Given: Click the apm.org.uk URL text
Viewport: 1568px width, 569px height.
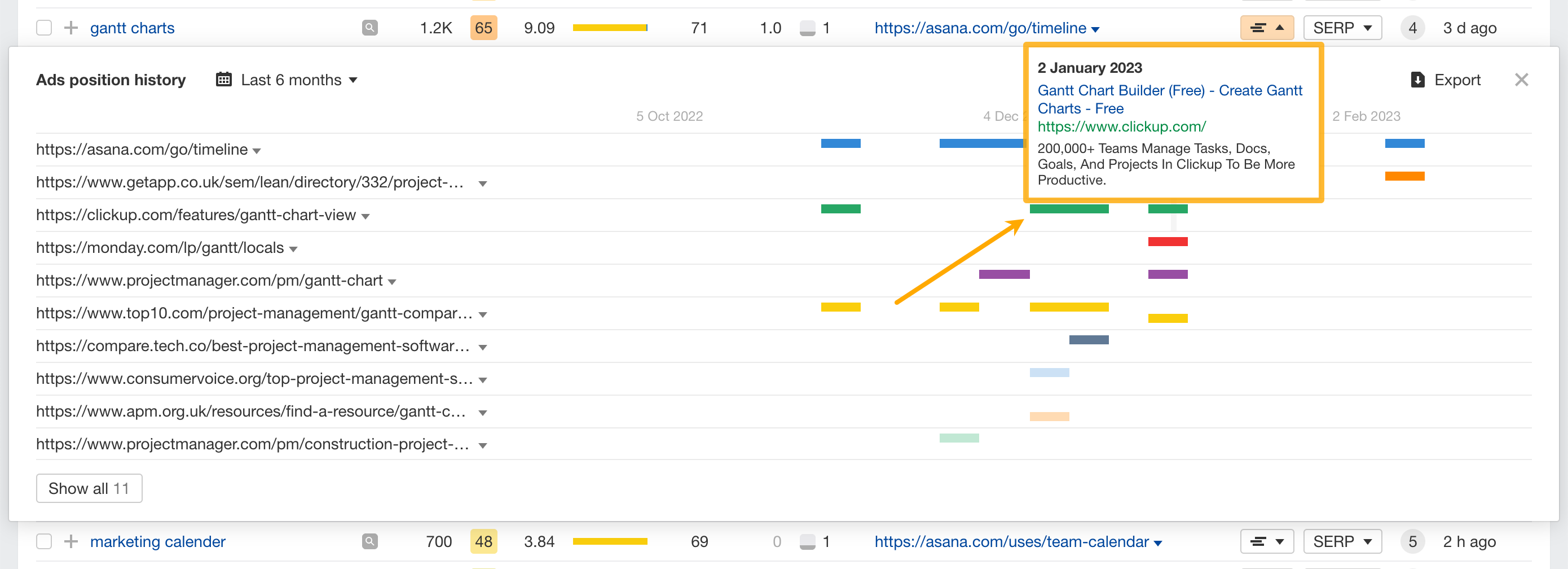Looking at the screenshot, I should [252, 411].
